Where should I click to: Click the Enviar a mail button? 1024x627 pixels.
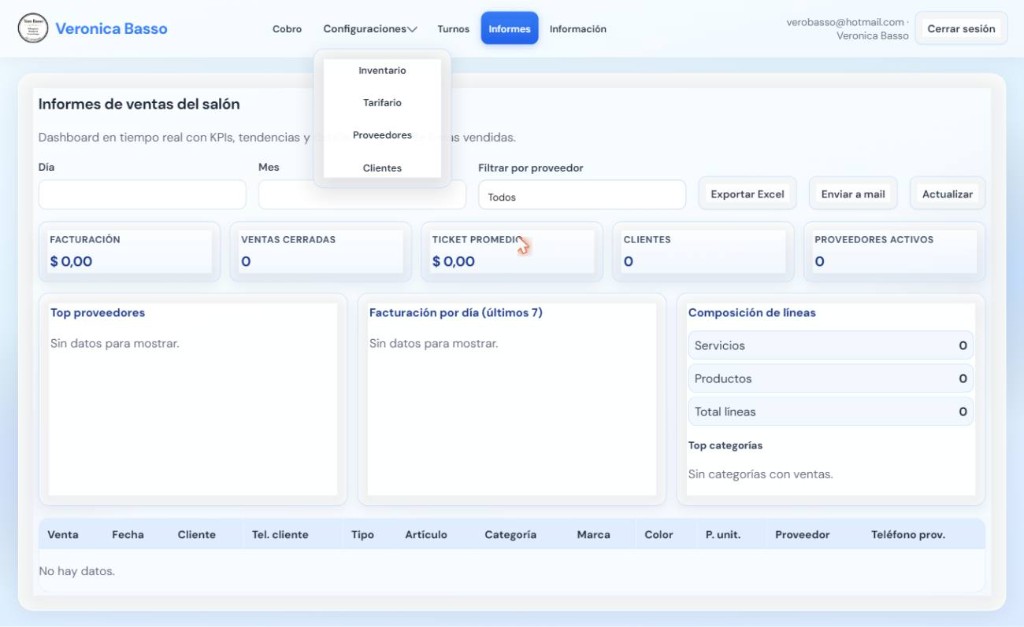[853, 194]
